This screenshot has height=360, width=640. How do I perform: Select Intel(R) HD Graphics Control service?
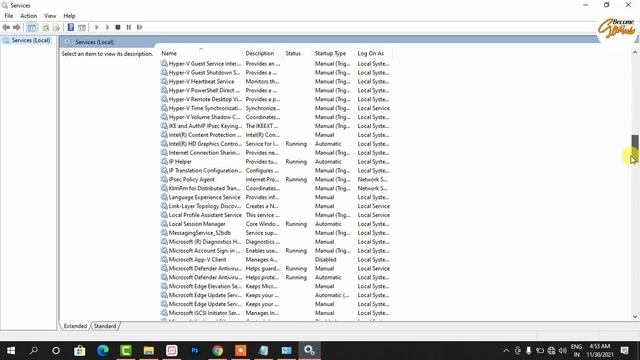pos(275,144)
